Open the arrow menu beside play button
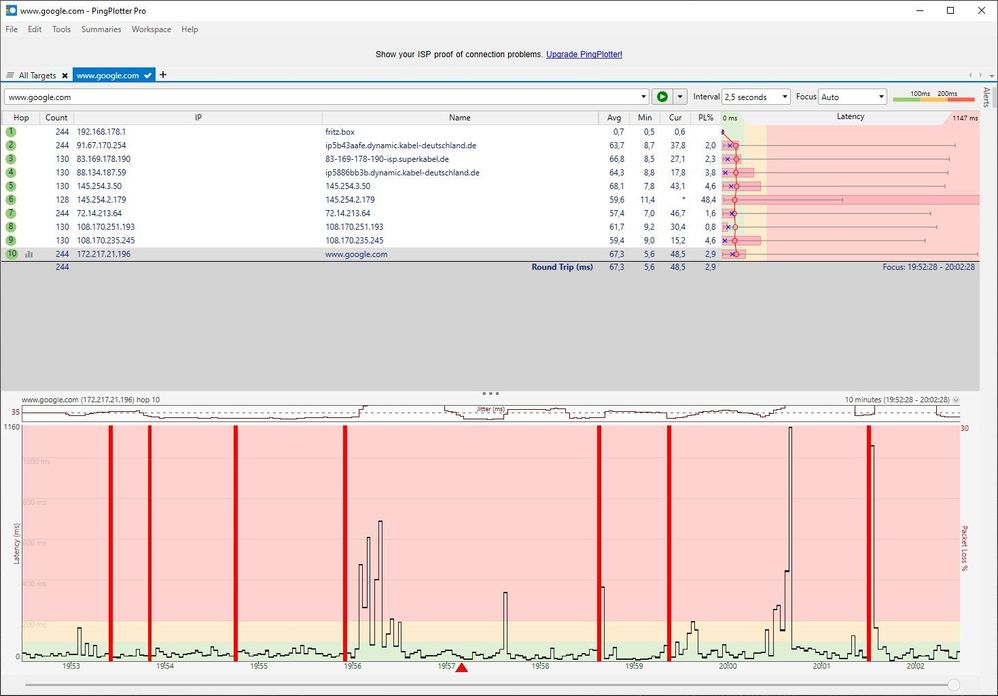Viewport: 998px width, 696px height. (x=680, y=97)
